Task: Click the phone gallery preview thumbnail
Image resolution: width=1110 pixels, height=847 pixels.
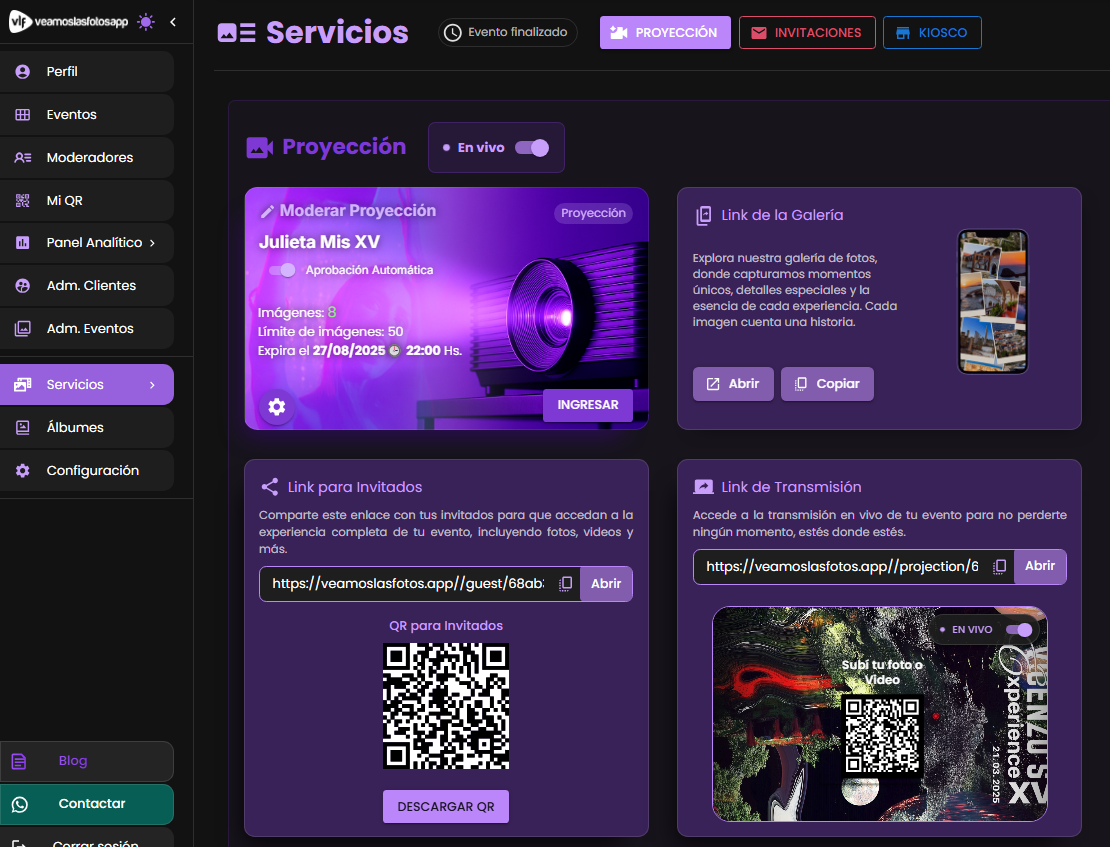Action: pos(992,301)
